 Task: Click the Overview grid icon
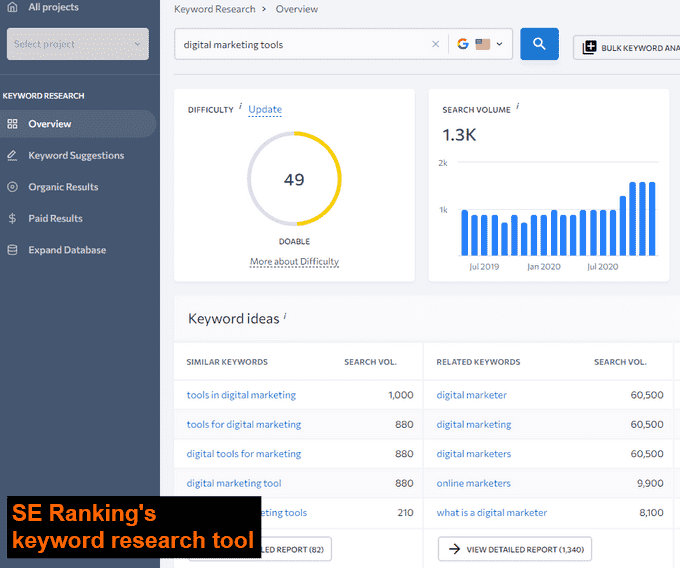pyautogui.click(x=12, y=124)
